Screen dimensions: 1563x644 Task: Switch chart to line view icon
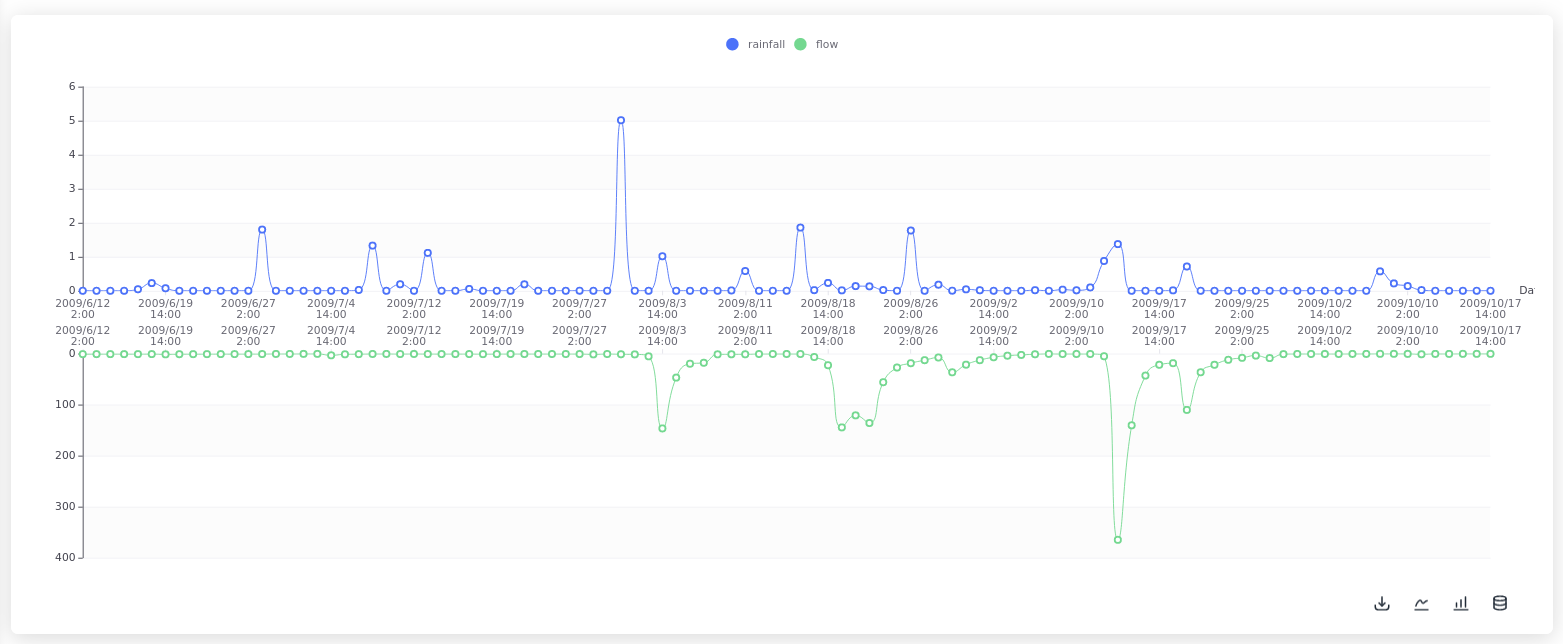(1421, 603)
